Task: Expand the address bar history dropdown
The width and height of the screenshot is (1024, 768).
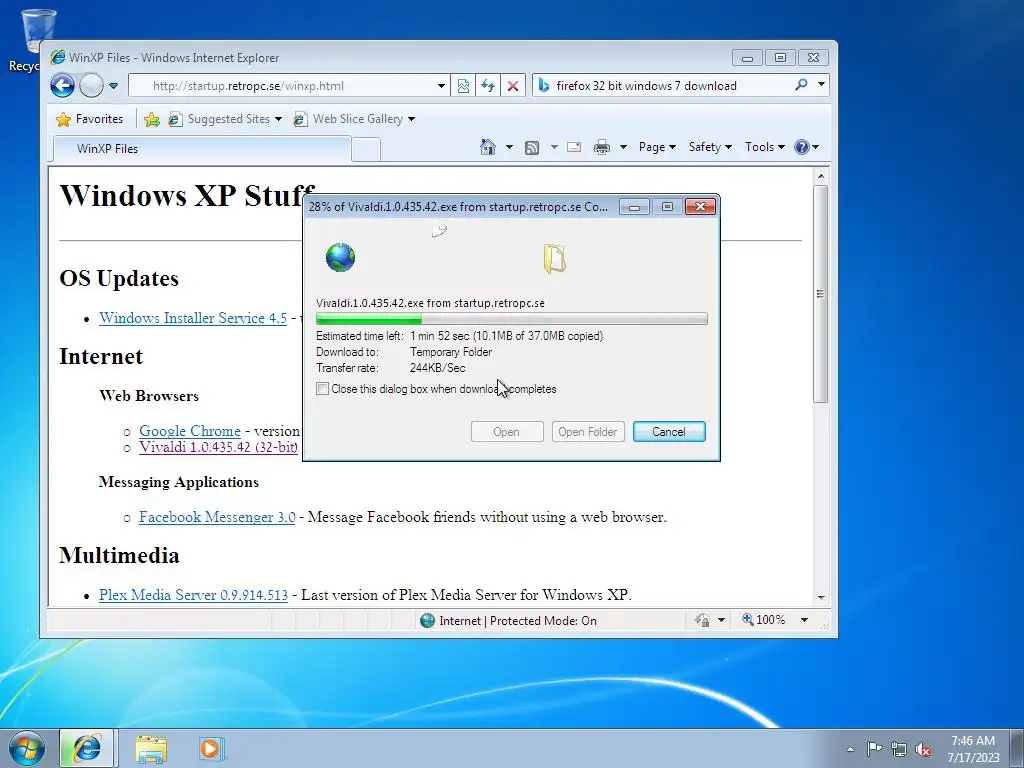Action: point(441,86)
